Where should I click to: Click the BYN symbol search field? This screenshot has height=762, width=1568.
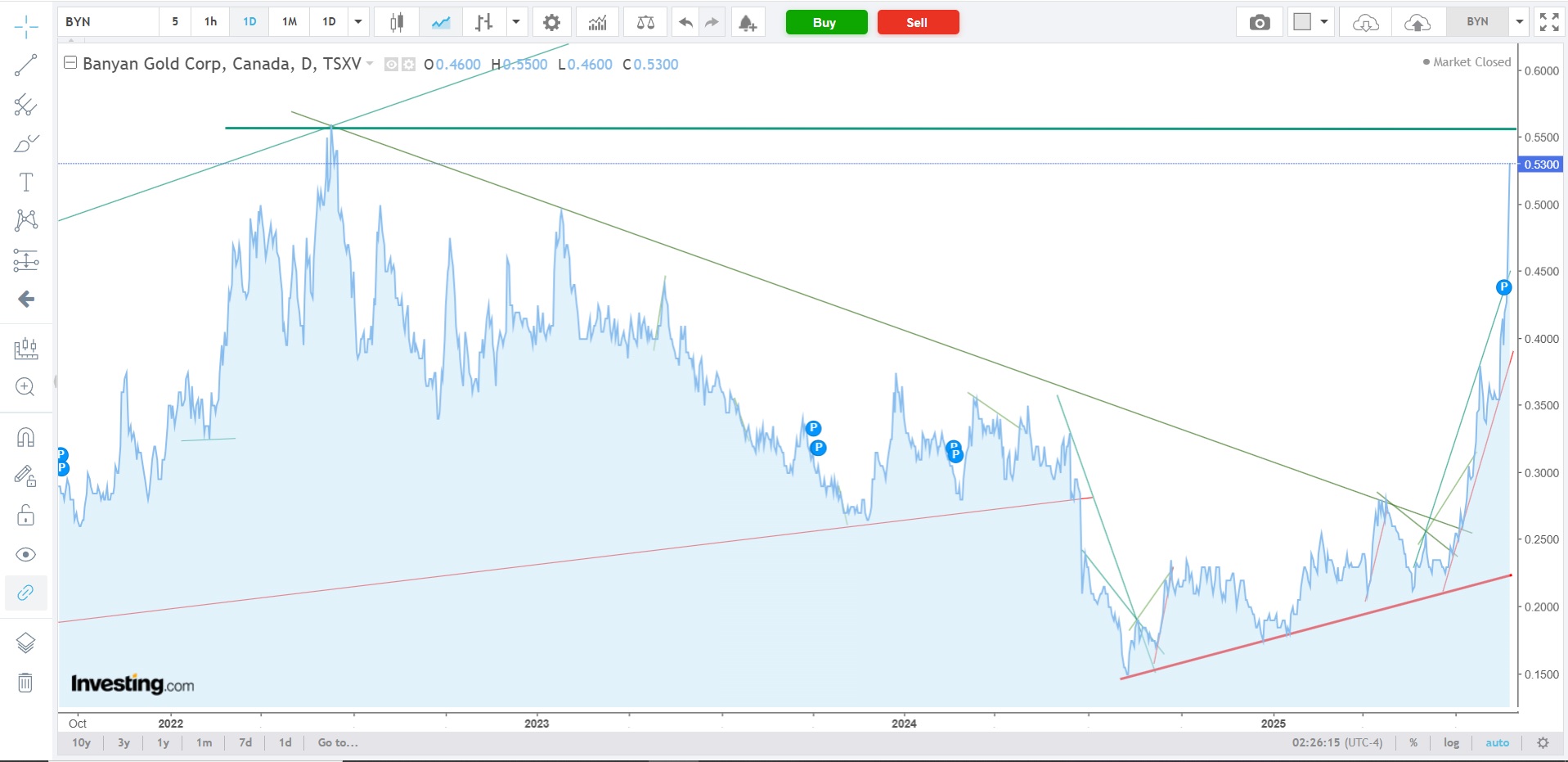coord(110,22)
